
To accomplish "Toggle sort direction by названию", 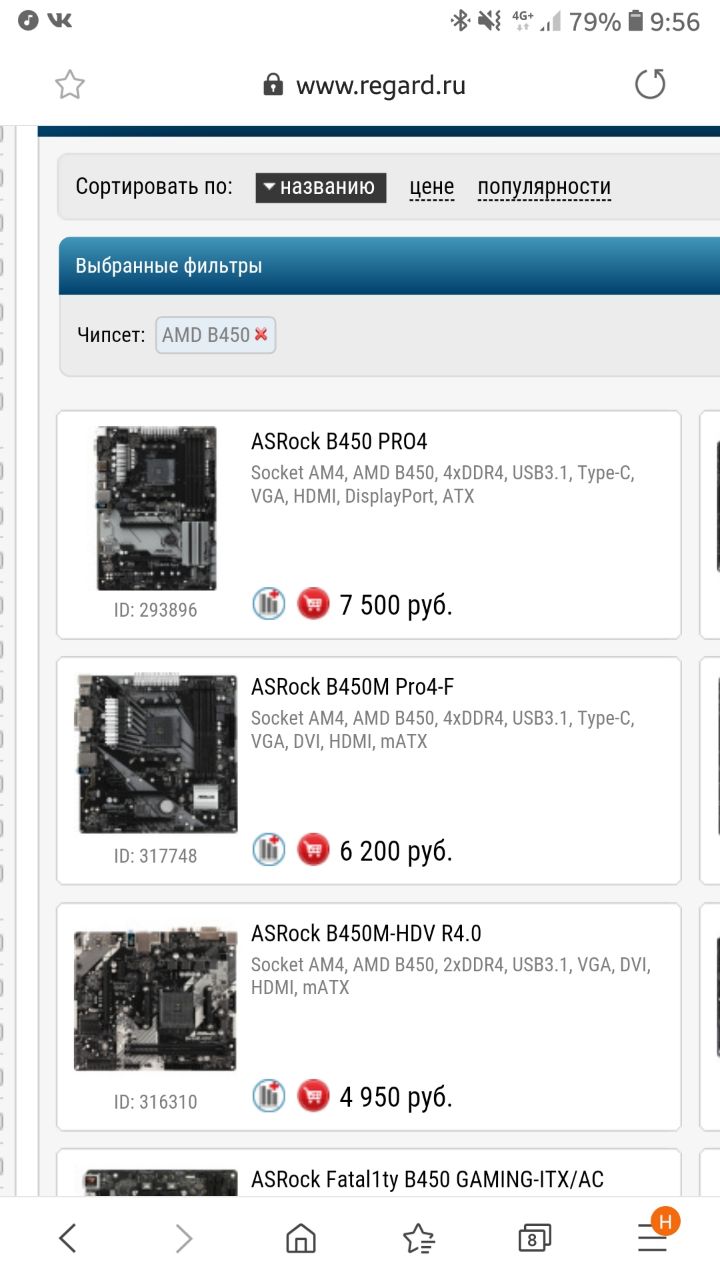I will pyautogui.click(x=321, y=187).
